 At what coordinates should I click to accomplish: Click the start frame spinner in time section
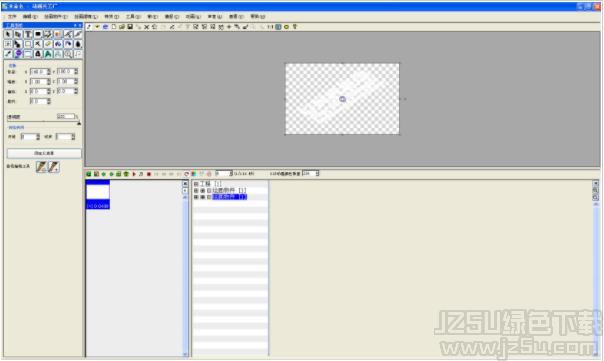(x=38, y=137)
